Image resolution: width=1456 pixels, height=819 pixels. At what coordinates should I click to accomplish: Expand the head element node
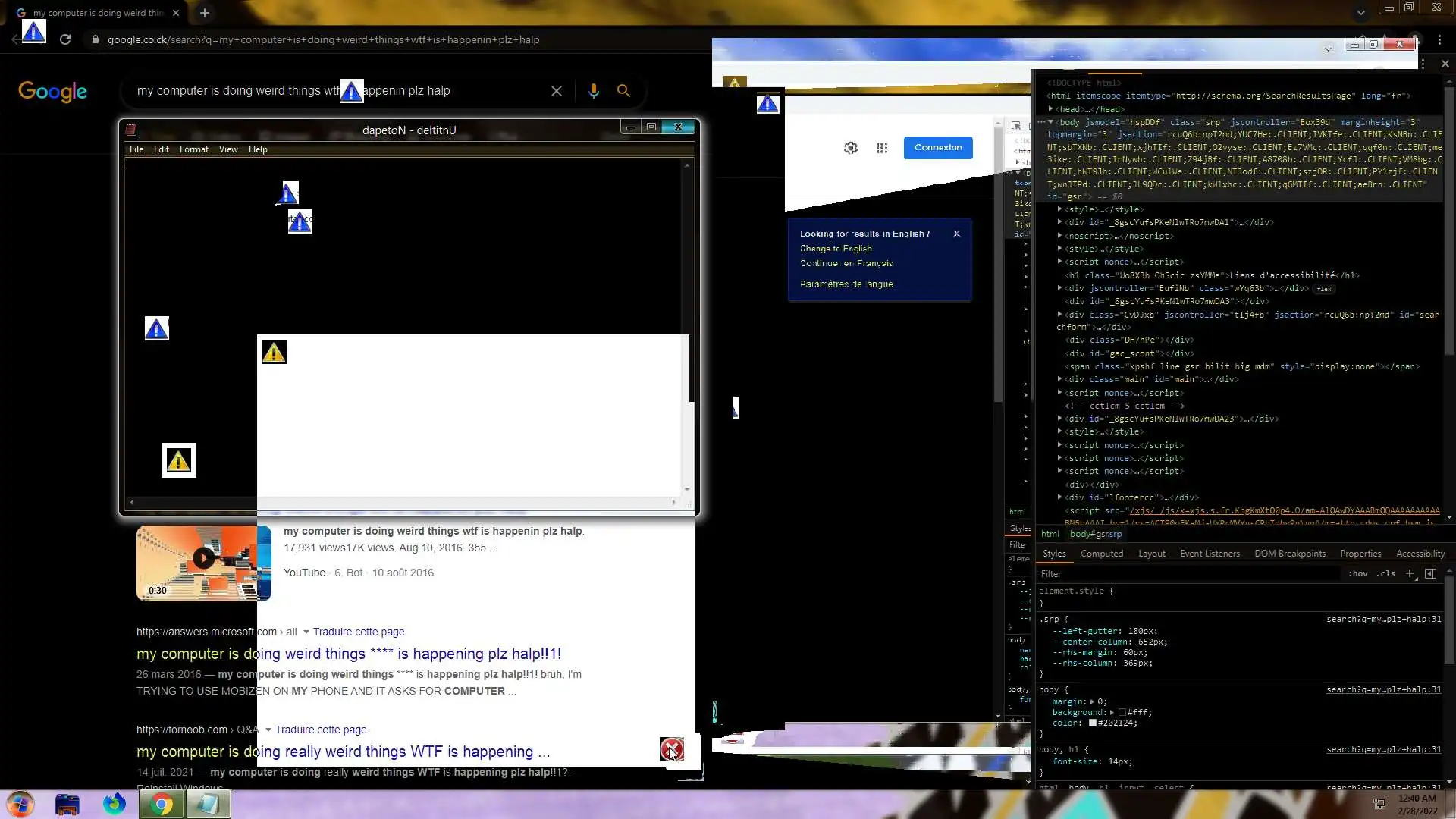coord(1051,109)
